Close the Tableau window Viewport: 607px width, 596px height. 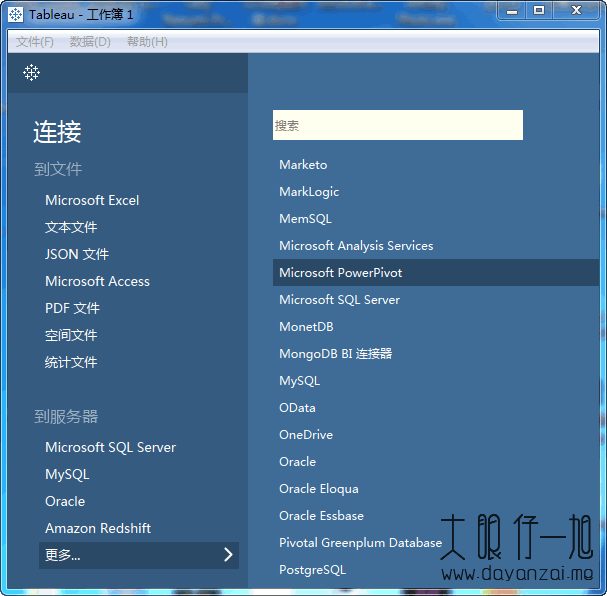576,11
